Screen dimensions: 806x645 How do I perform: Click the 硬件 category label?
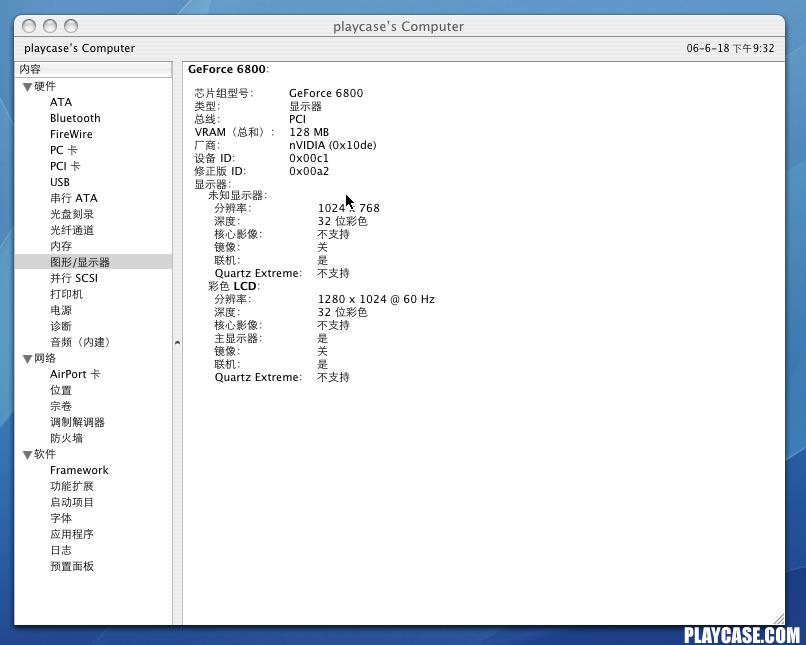pyautogui.click(x=45, y=86)
